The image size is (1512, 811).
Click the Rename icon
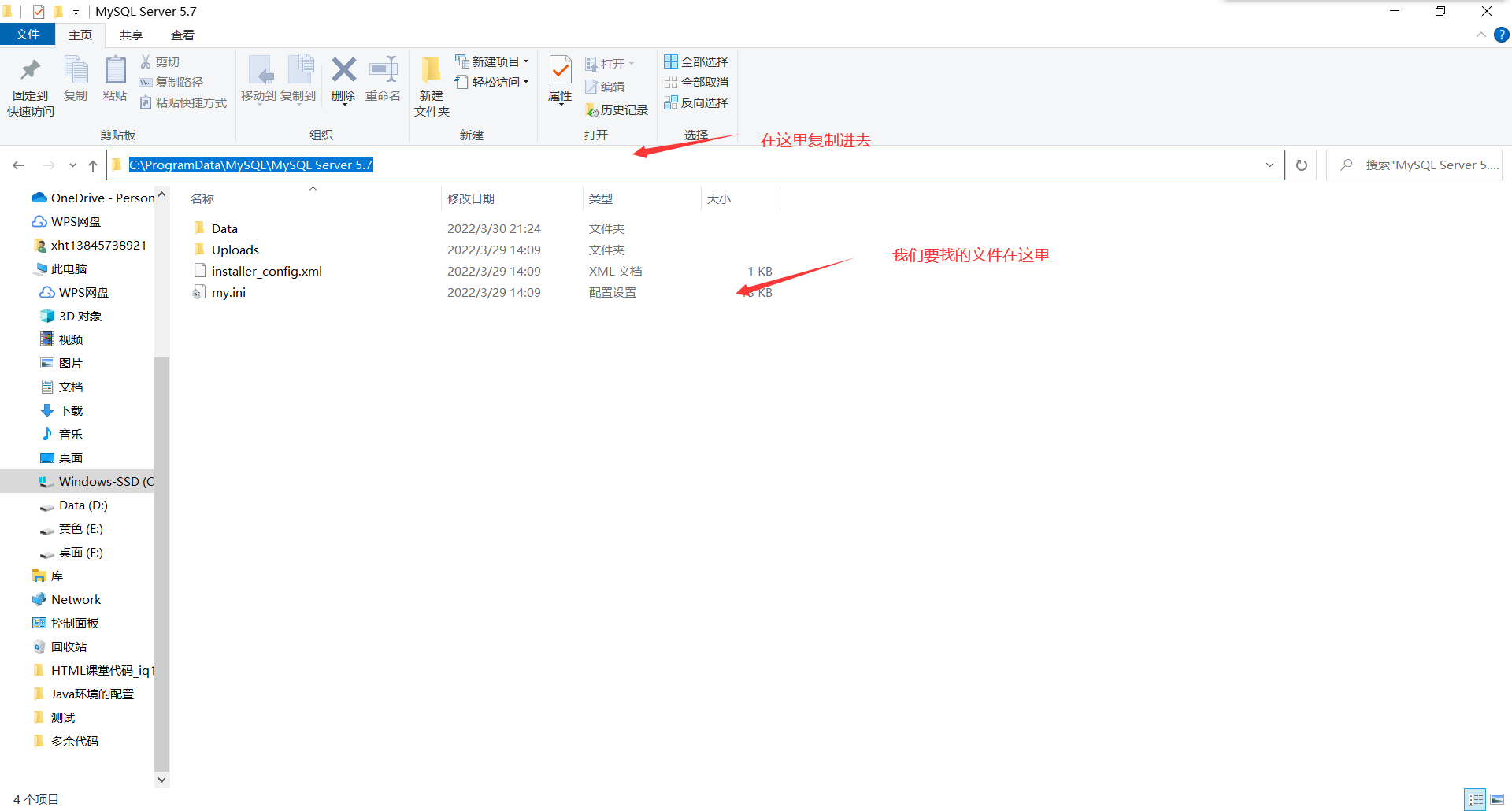(x=384, y=69)
